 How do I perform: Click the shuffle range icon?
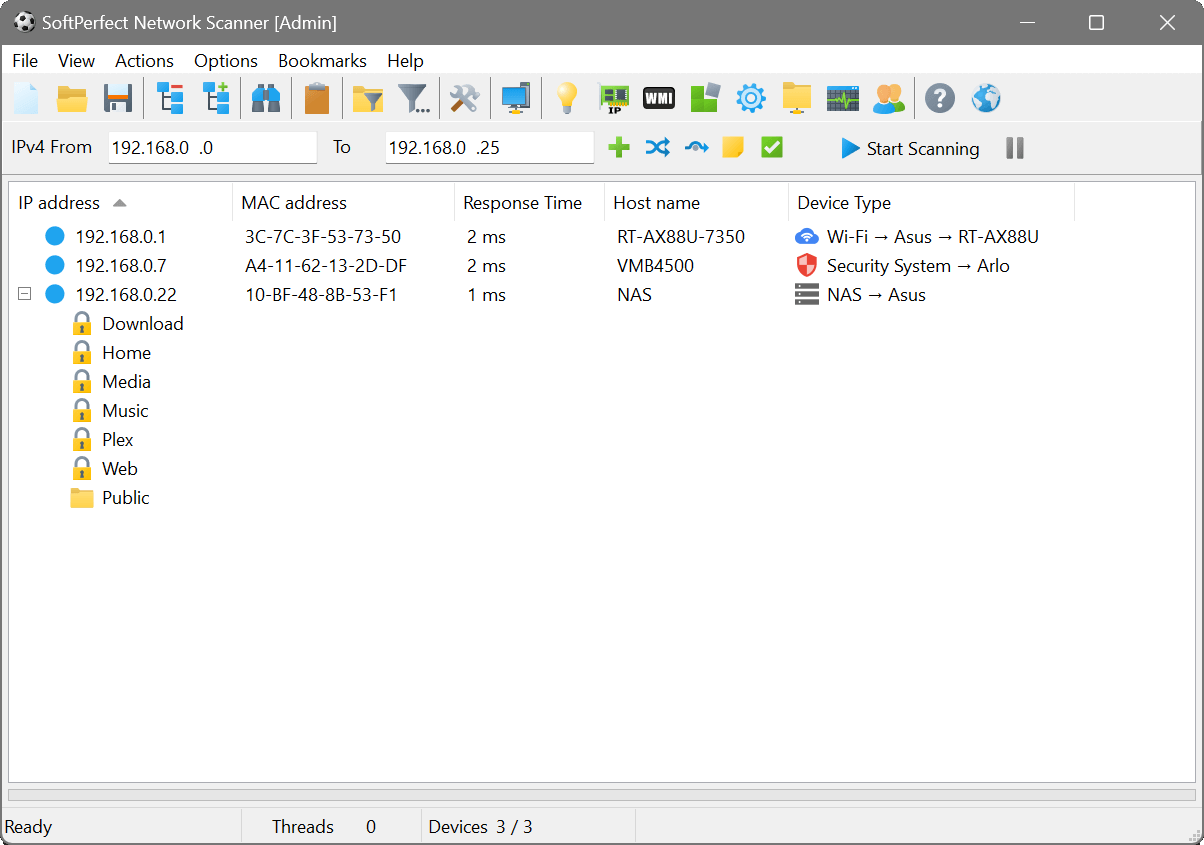coord(657,147)
